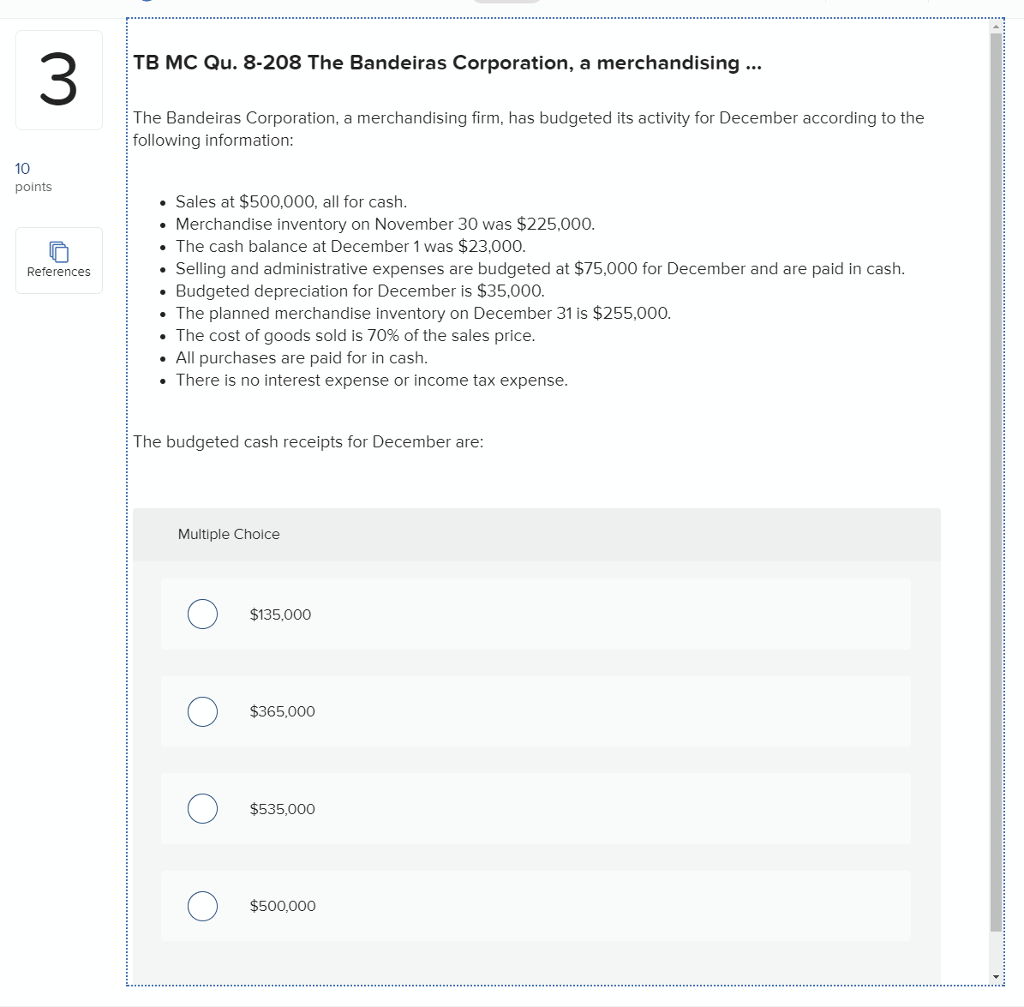Screen dimensions: 1024x1007
Task: Pick the $535,000 radio button
Action: pos(202,809)
